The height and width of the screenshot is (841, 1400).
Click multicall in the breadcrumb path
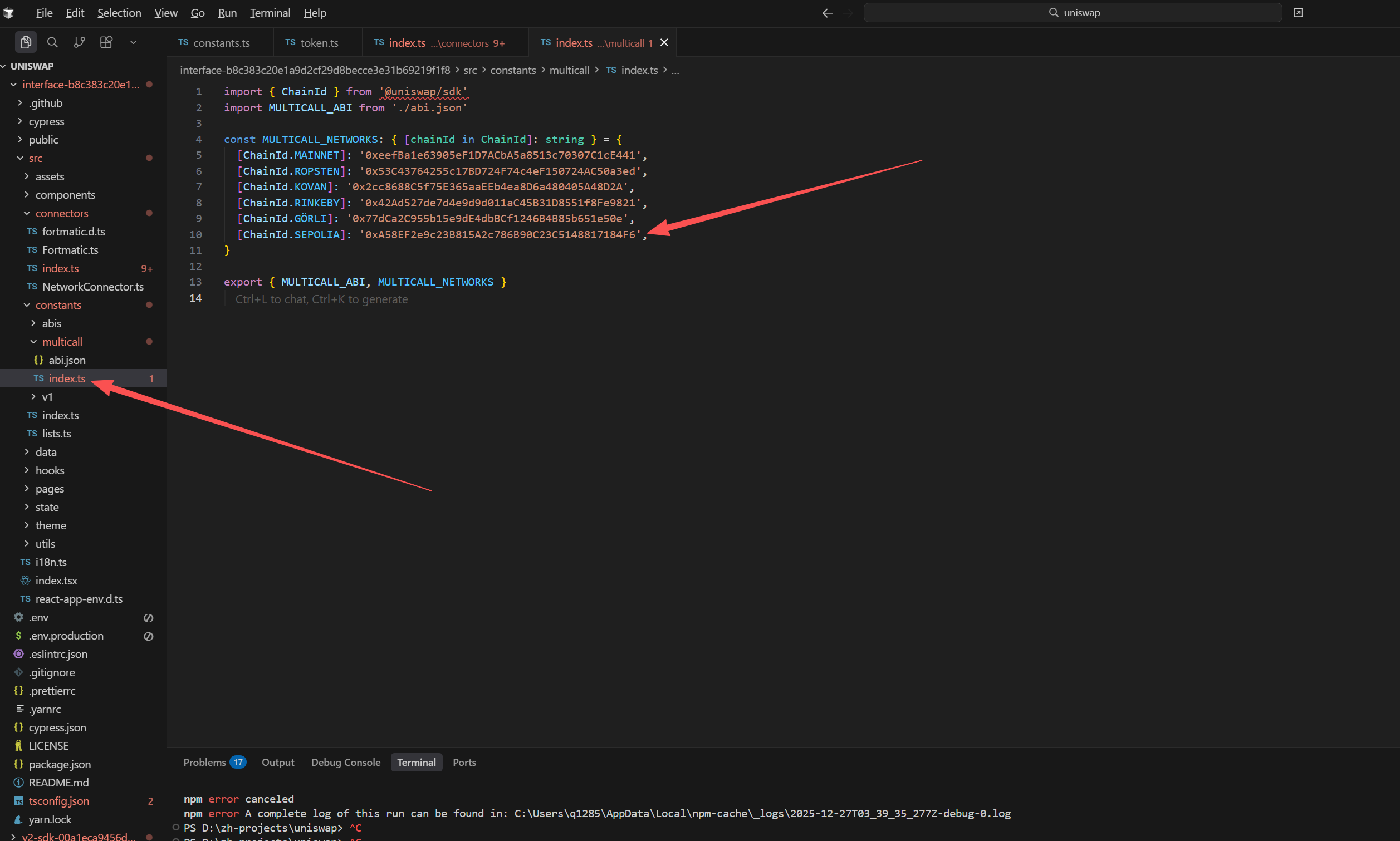569,70
